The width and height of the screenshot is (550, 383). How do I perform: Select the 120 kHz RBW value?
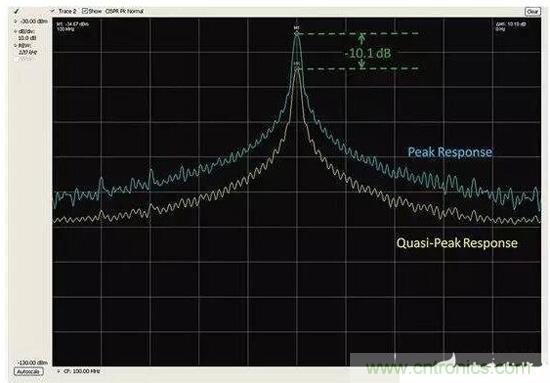pyautogui.click(x=27, y=52)
